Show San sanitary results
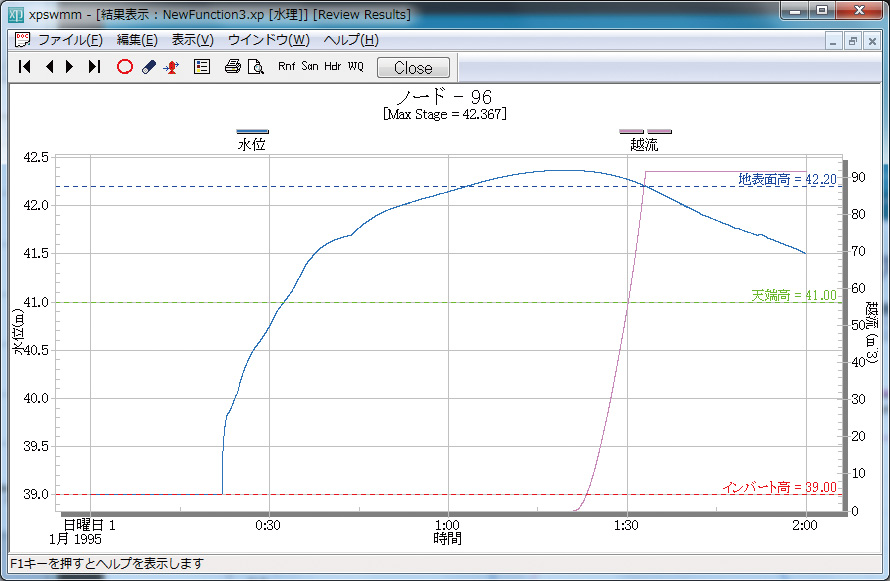The height and width of the screenshot is (581, 890). [x=310, y=67]
